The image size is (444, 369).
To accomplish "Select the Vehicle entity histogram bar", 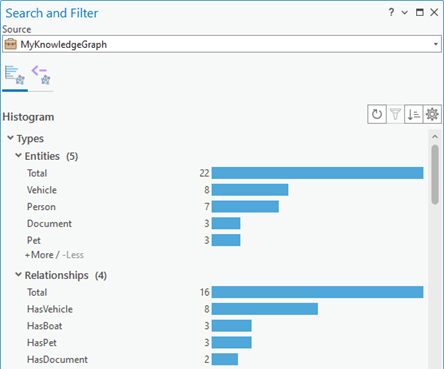I will pos(250,190).
